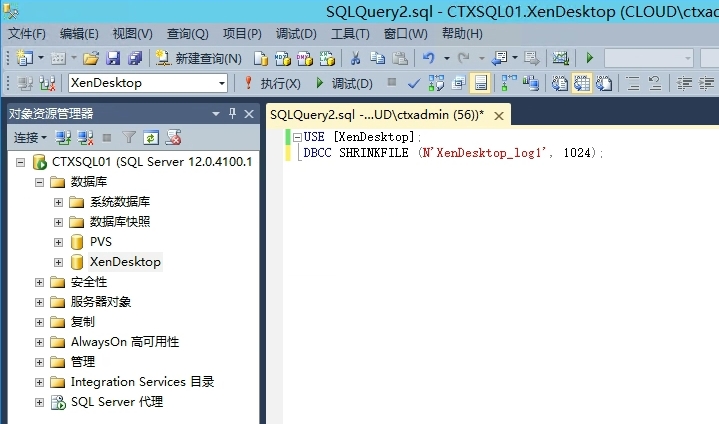The height and width of the screenshot is (424, 719).
Task: Click the Save file icon
Action: coord(112,58)
